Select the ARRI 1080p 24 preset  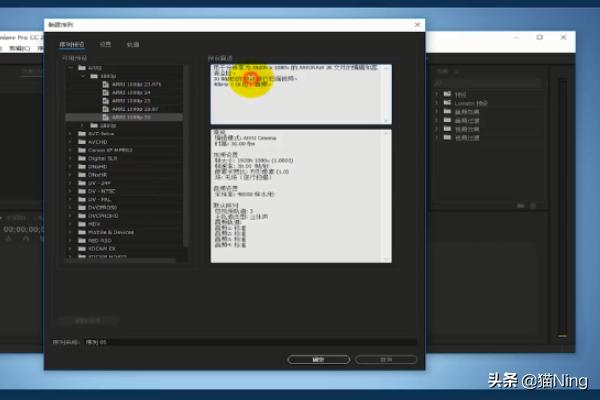(131, 93)
